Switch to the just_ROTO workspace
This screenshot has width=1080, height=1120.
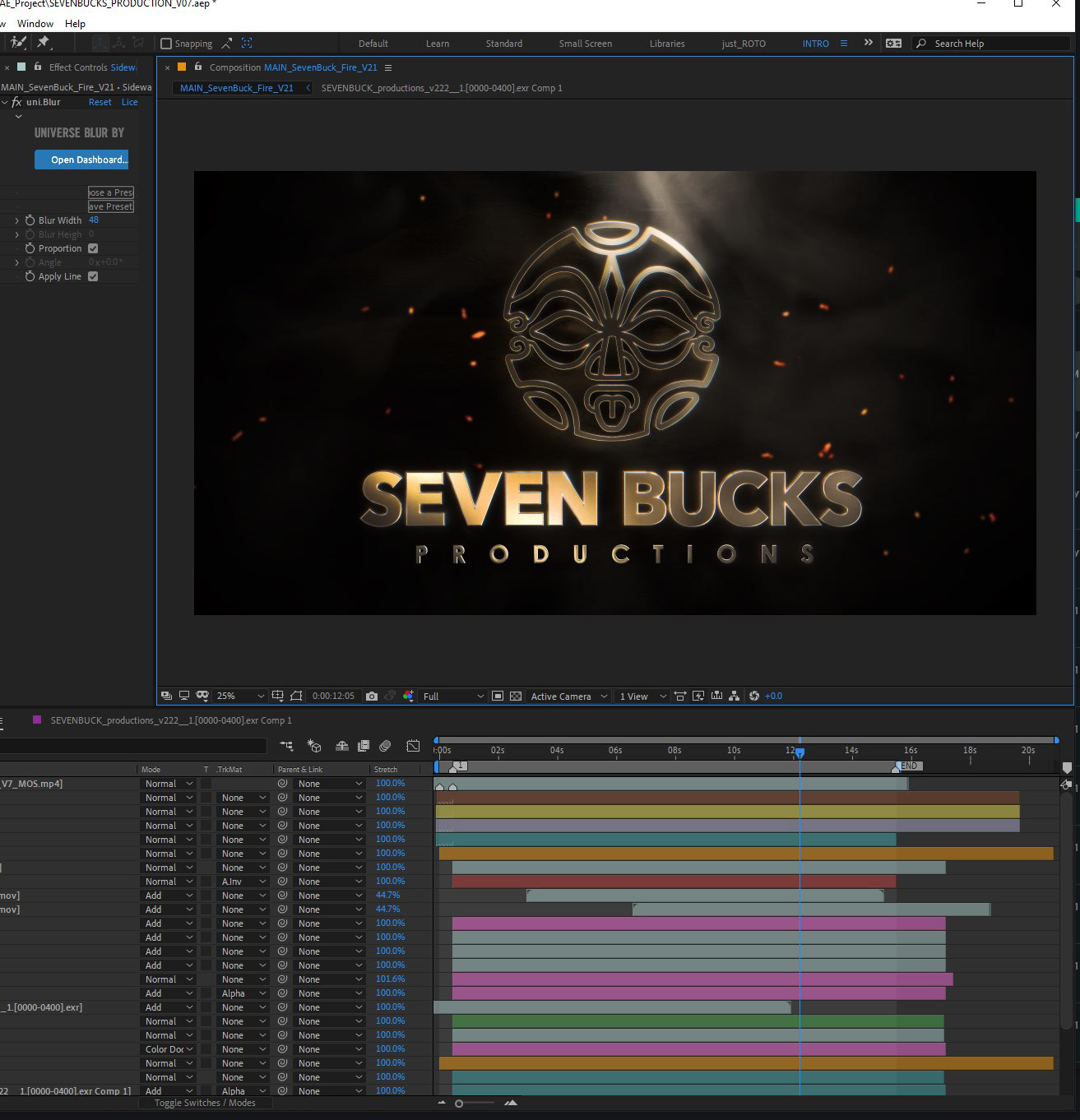(x=744, y=44)
